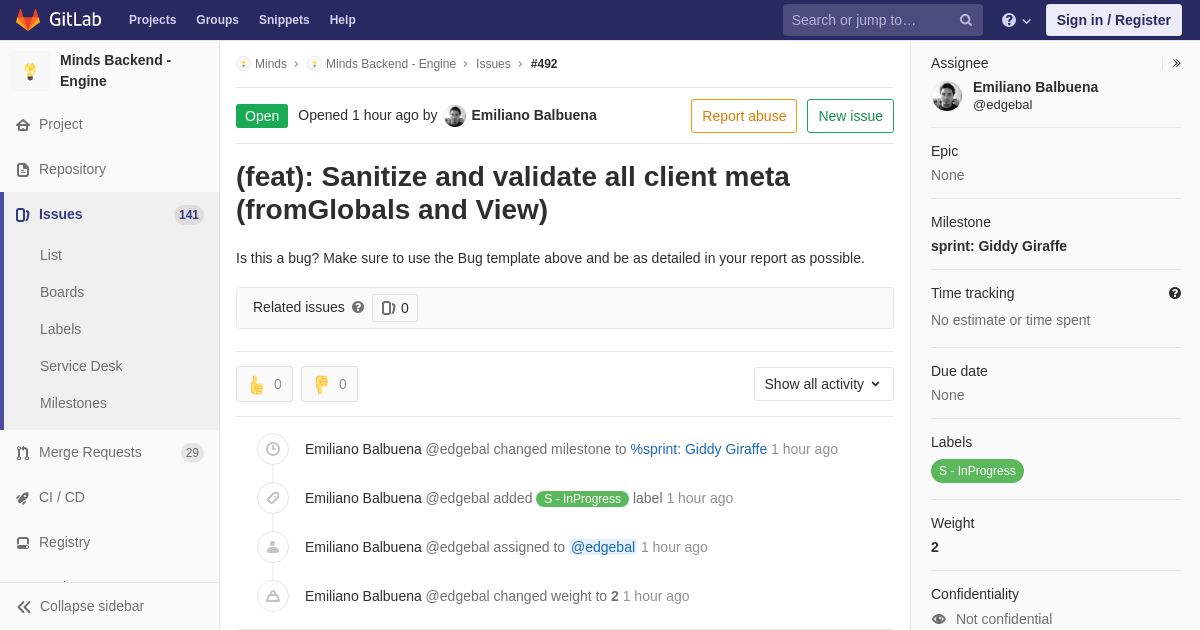Click the Repository file icon in sidebar

coord(23,170)
